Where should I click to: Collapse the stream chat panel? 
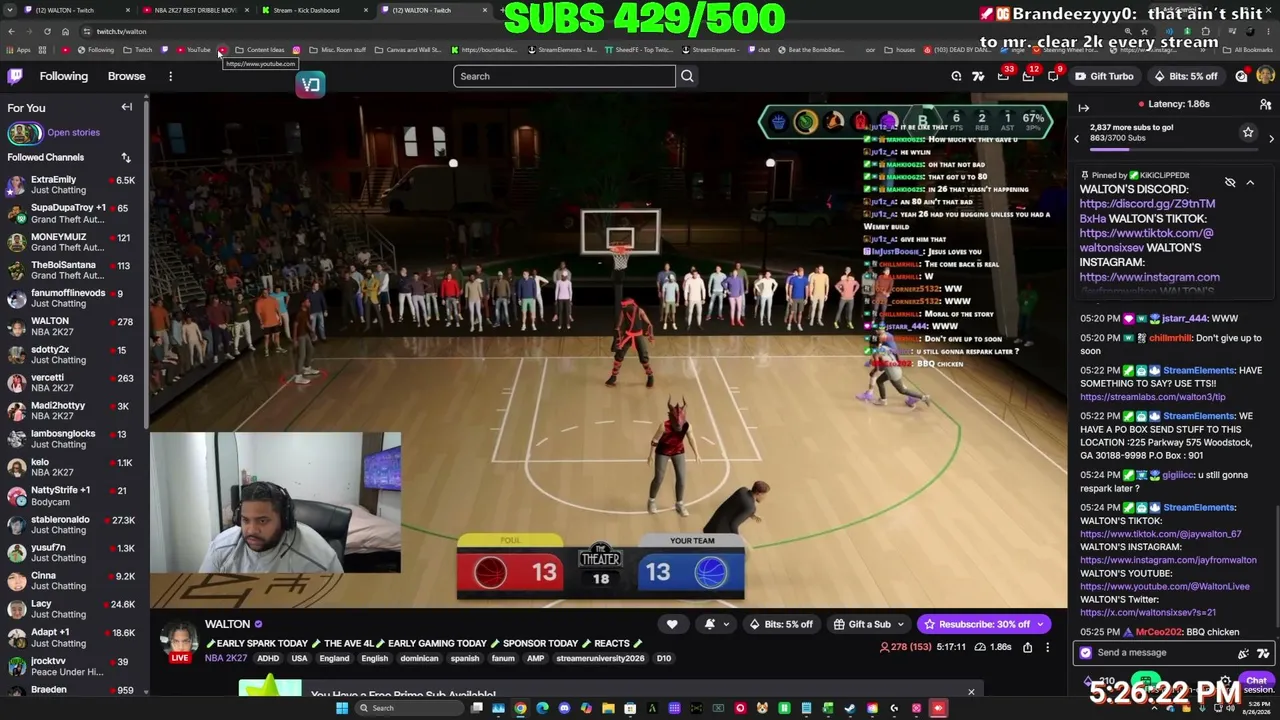coord(1084,107)
